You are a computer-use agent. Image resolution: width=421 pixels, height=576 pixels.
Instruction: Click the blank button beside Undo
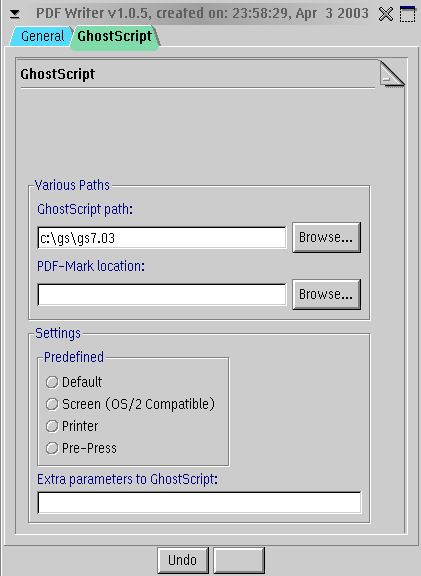point(239,560)
